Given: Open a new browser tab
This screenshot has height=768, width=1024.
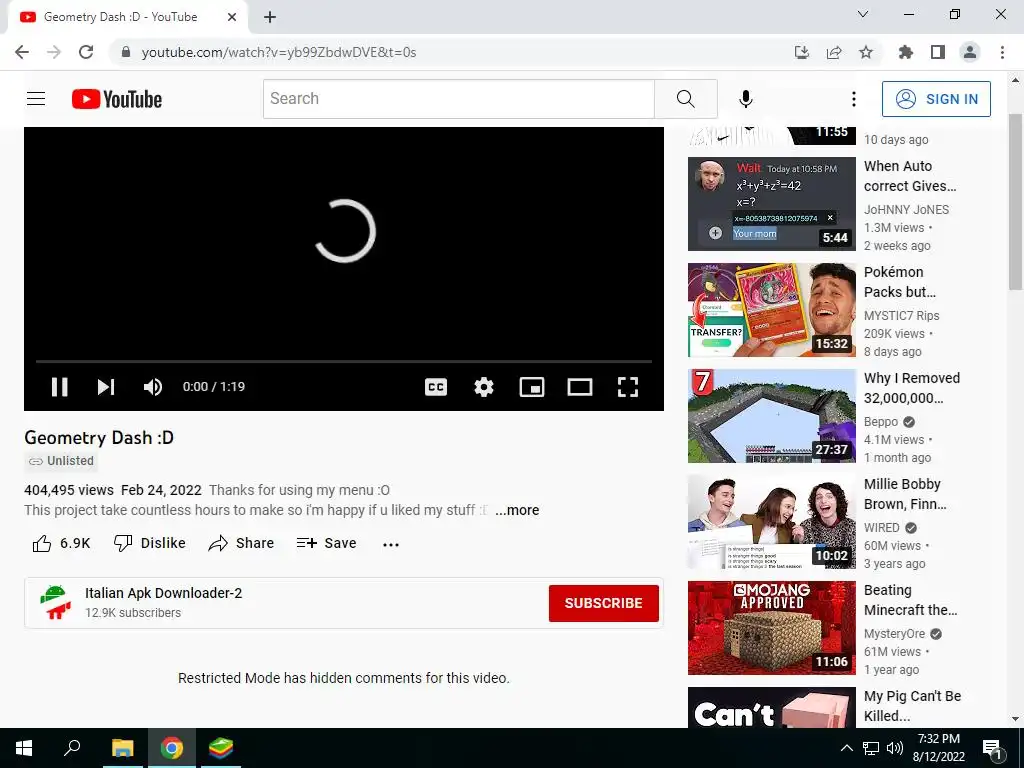Looking at the screenshot, I should click(x=270, y=18).
